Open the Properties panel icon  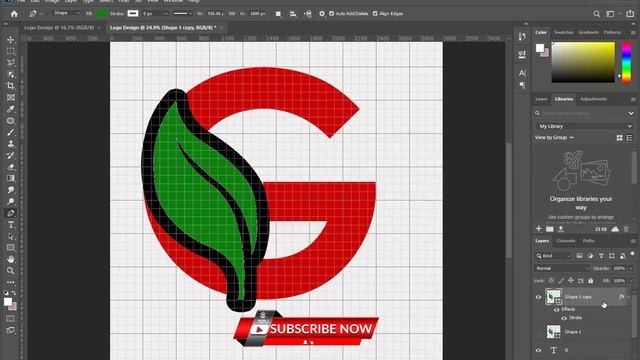(522, 54)
